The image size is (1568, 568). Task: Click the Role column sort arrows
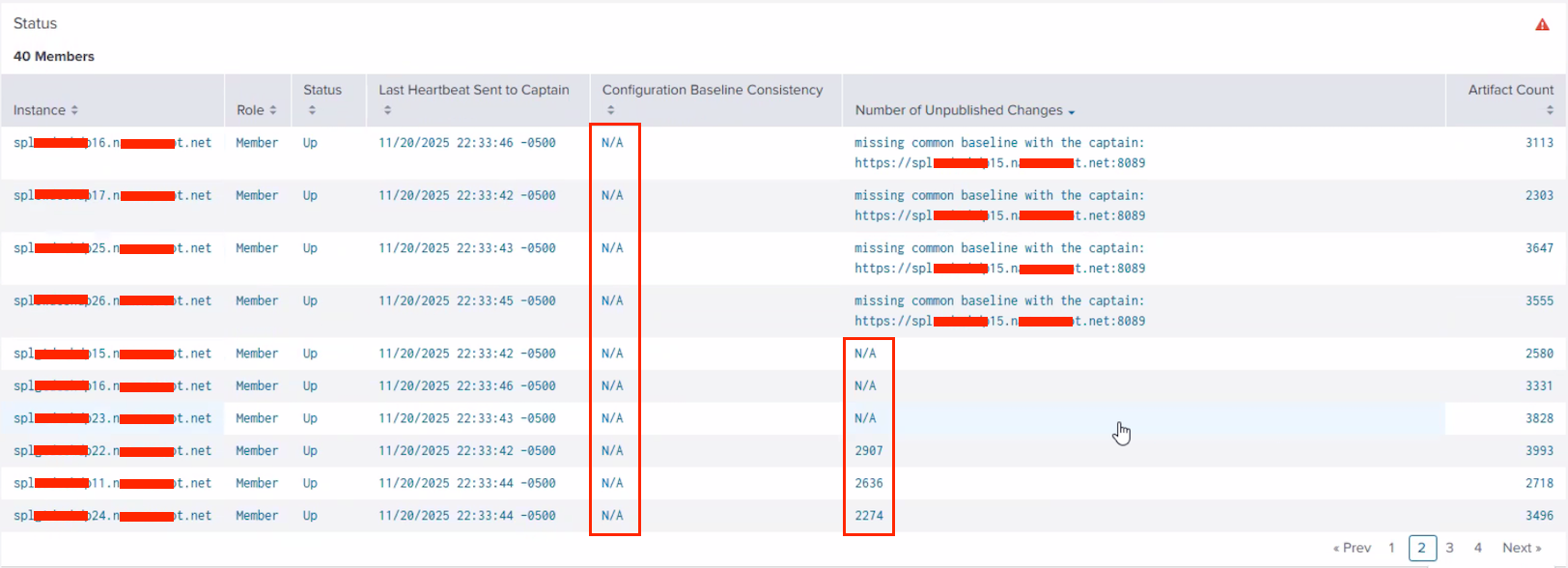pyautogui.click(x=273, y=110)
